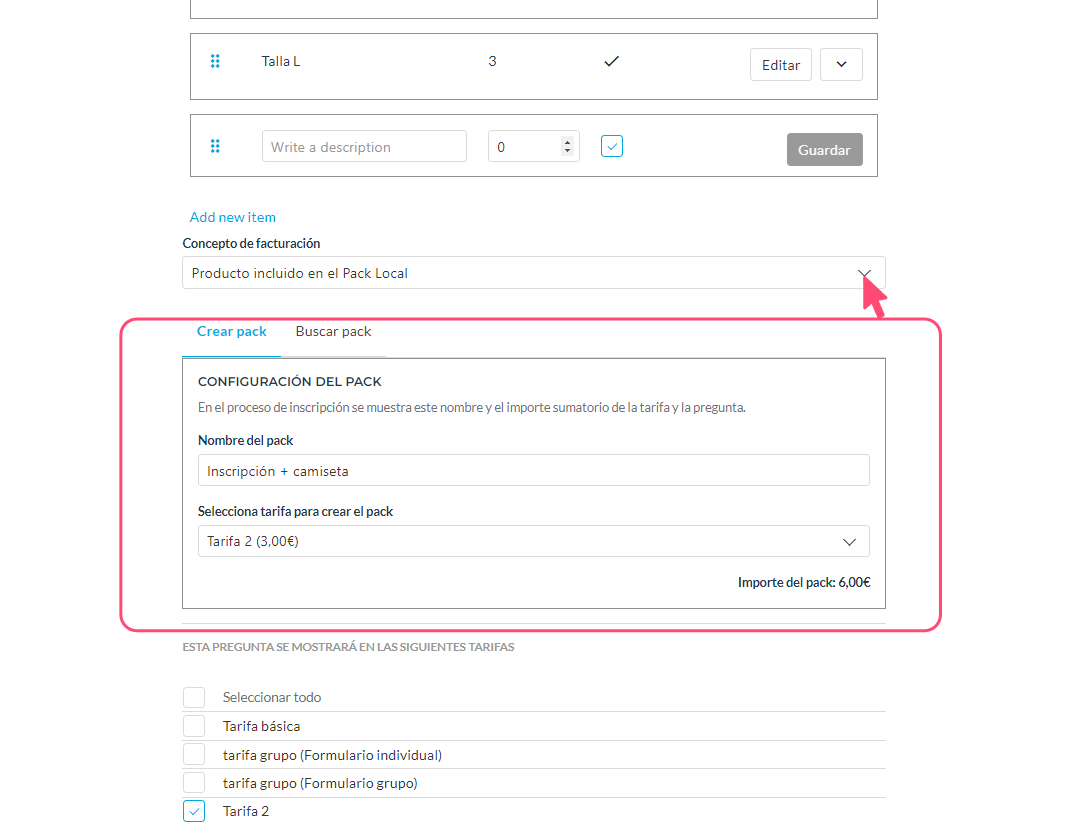Check tarifa grupo (Formulario individual) checkbox

click(194, 755)
